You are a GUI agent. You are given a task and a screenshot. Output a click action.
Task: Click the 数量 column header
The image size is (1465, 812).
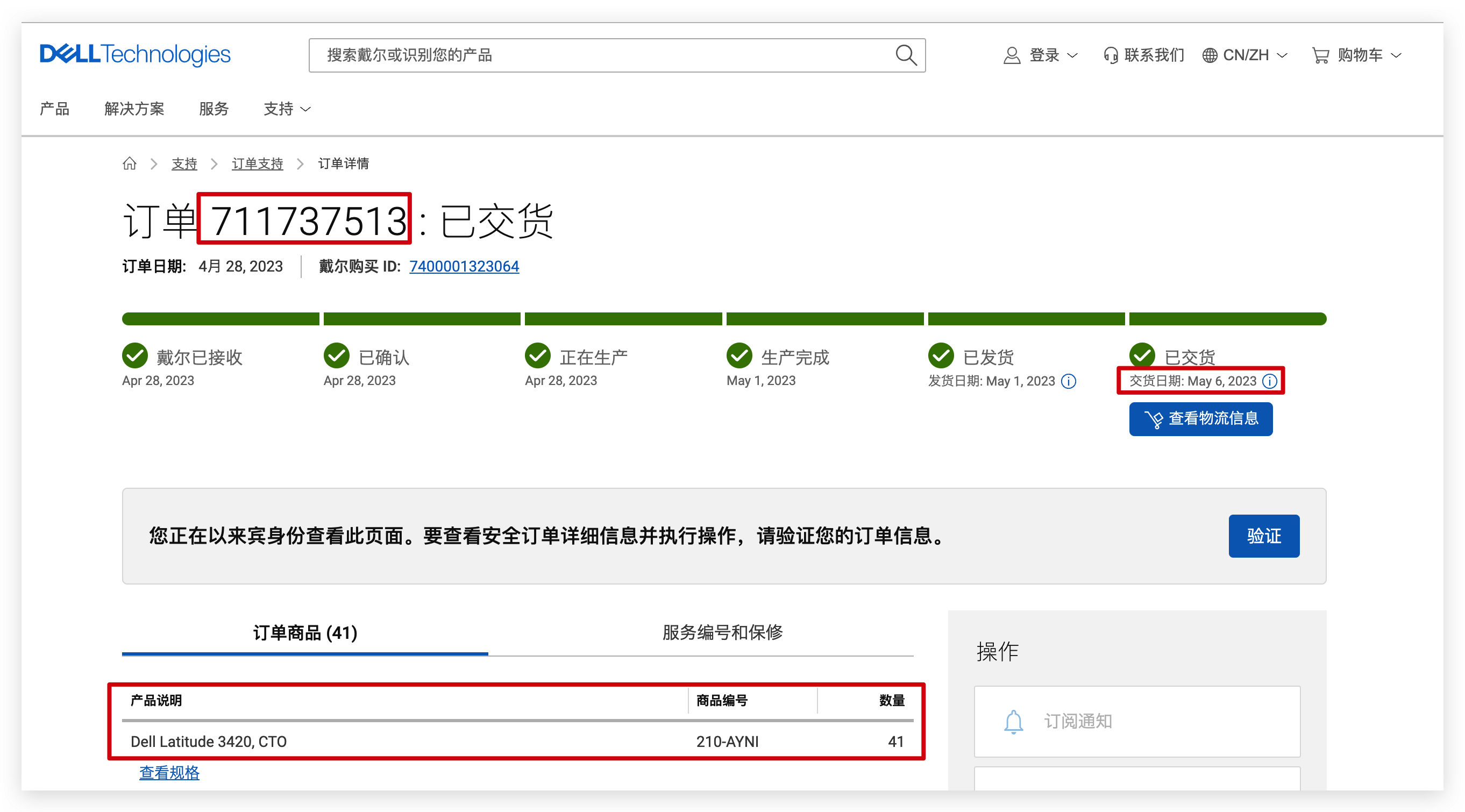(x=892, y=701)
